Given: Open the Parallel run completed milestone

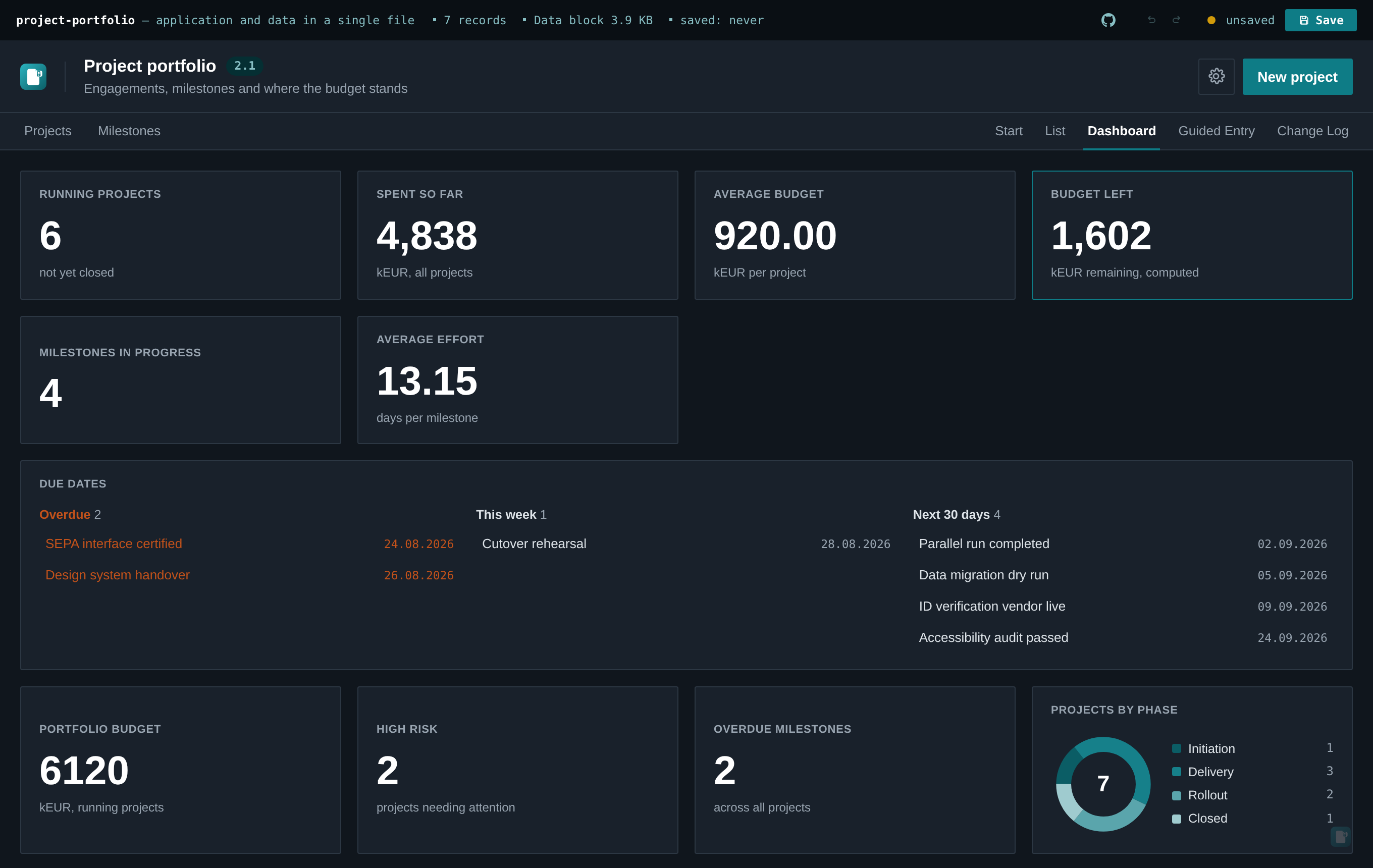Looking at the screenshot, I should point(1123,544).
